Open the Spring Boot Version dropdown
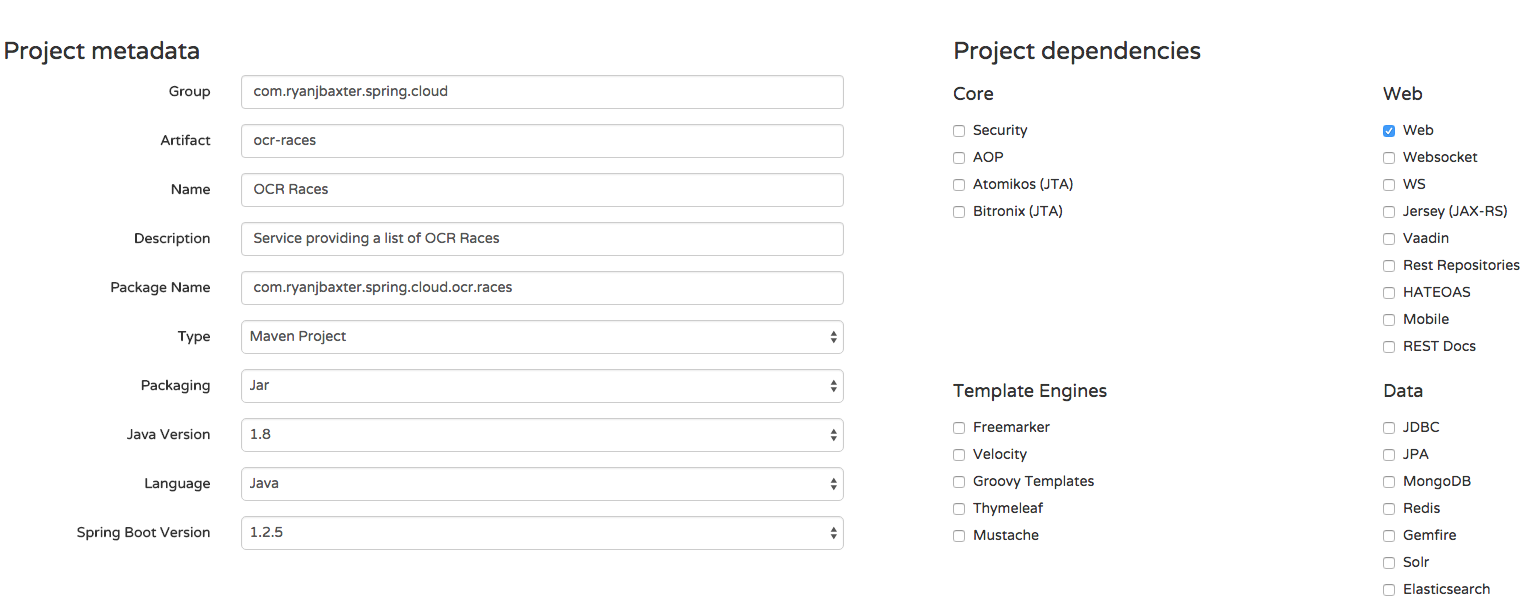 [542, 533]
